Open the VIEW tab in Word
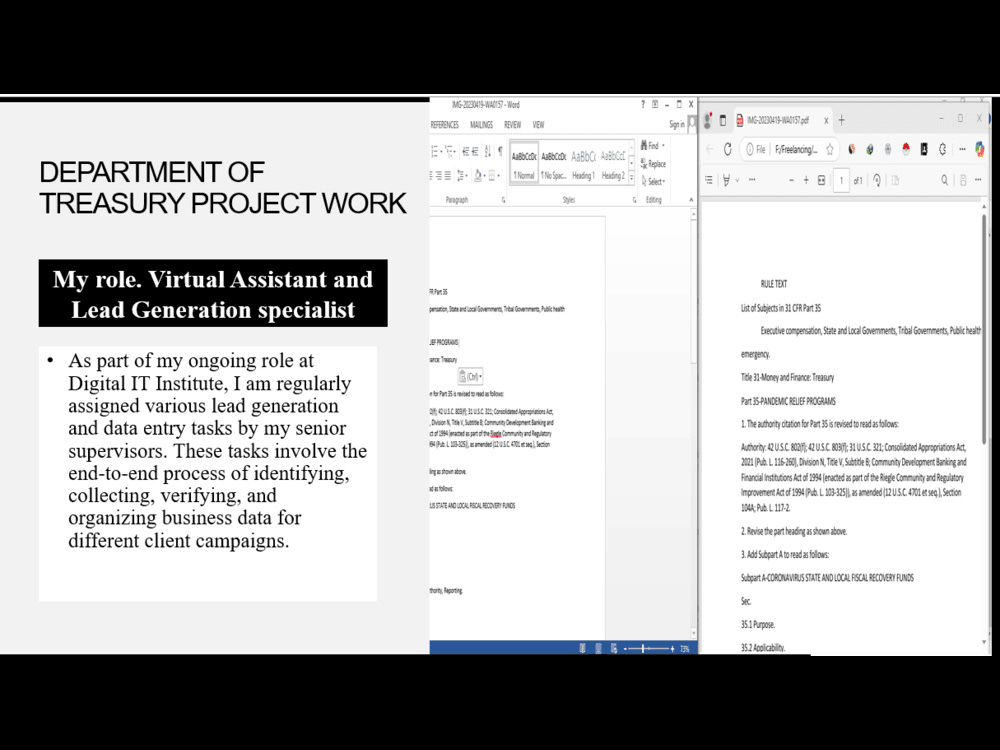The image size is (1000, 750). (x=538, y=125)
